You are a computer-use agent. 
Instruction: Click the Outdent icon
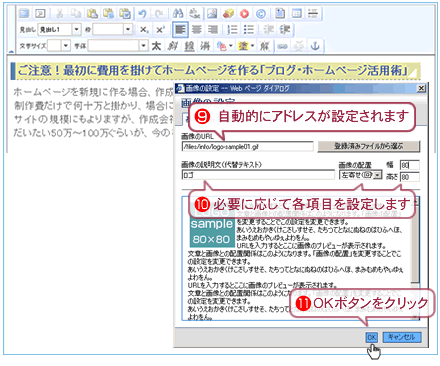268,30
